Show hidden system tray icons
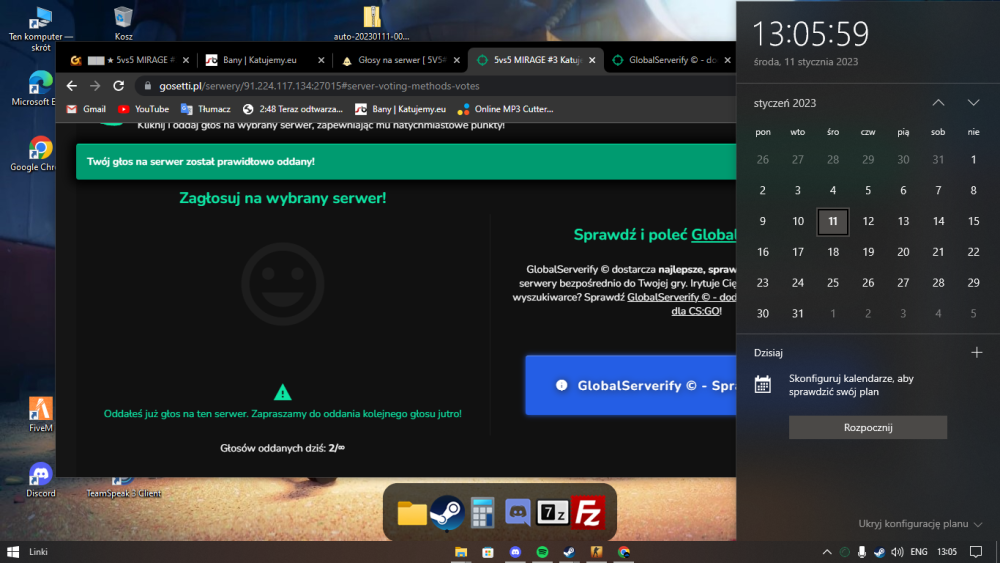Screen dimensions: 1000x563 click(x=827, y=552)
